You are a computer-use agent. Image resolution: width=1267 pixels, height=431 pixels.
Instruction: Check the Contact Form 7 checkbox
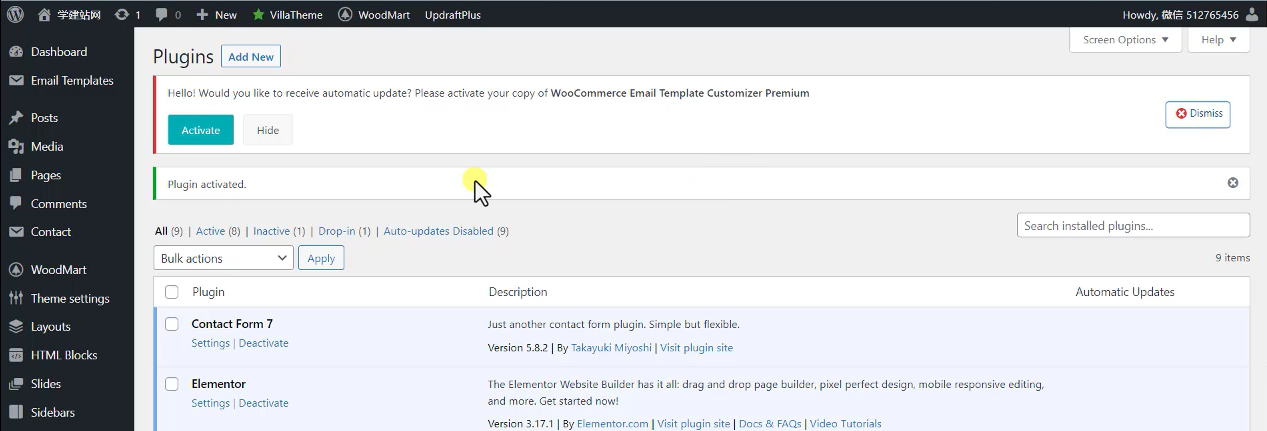[172, 324]
